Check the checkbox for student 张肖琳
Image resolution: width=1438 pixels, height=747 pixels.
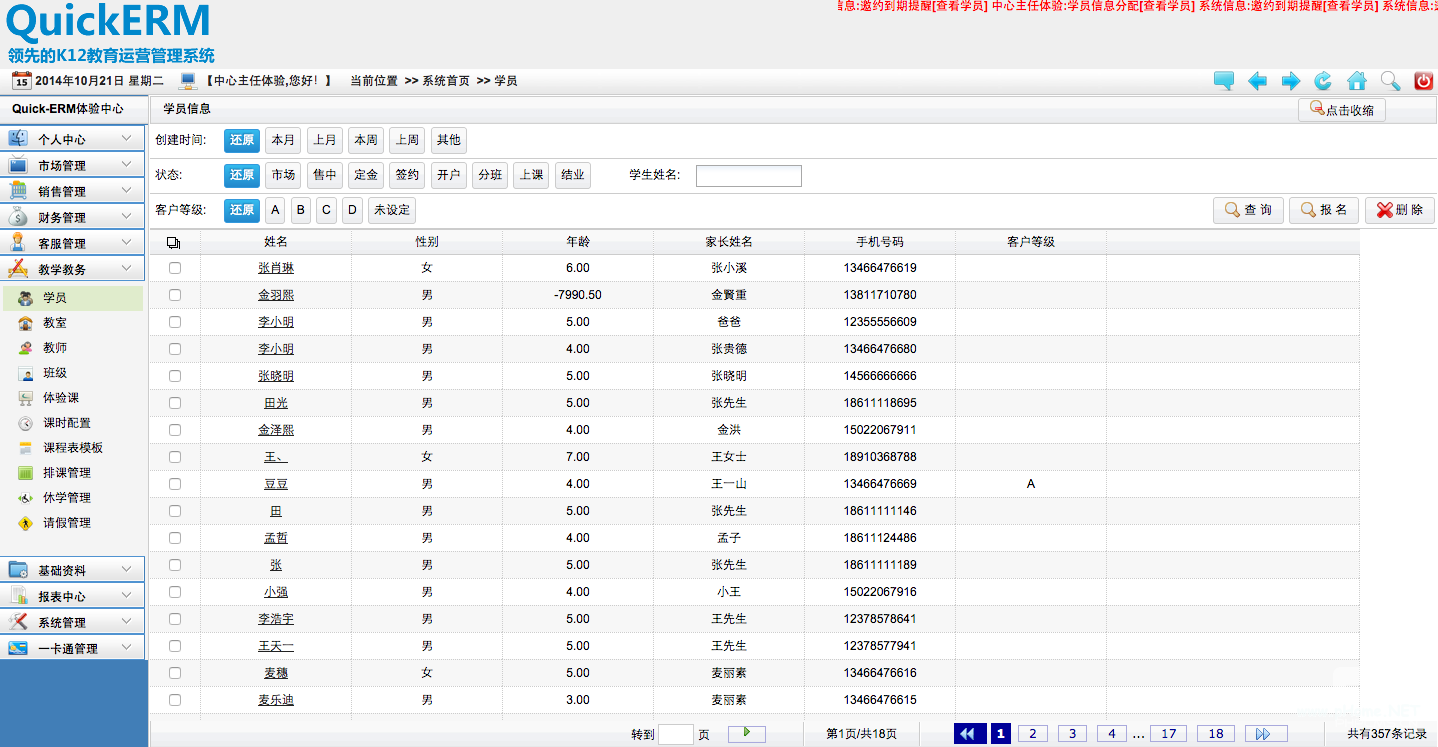175,267
